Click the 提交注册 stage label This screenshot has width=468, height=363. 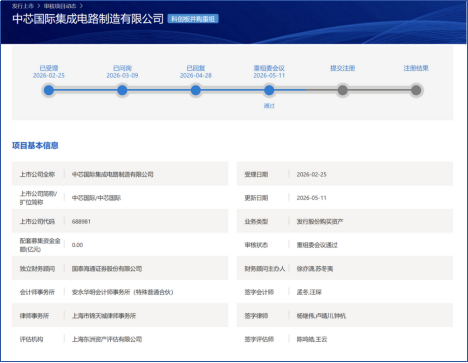[342, 68]
